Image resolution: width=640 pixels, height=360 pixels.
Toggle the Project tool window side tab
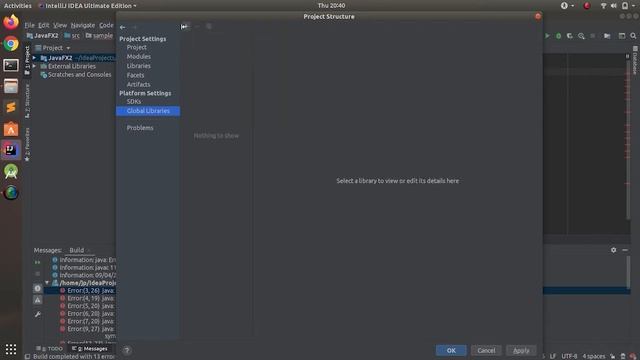click(x=27, y=60)
